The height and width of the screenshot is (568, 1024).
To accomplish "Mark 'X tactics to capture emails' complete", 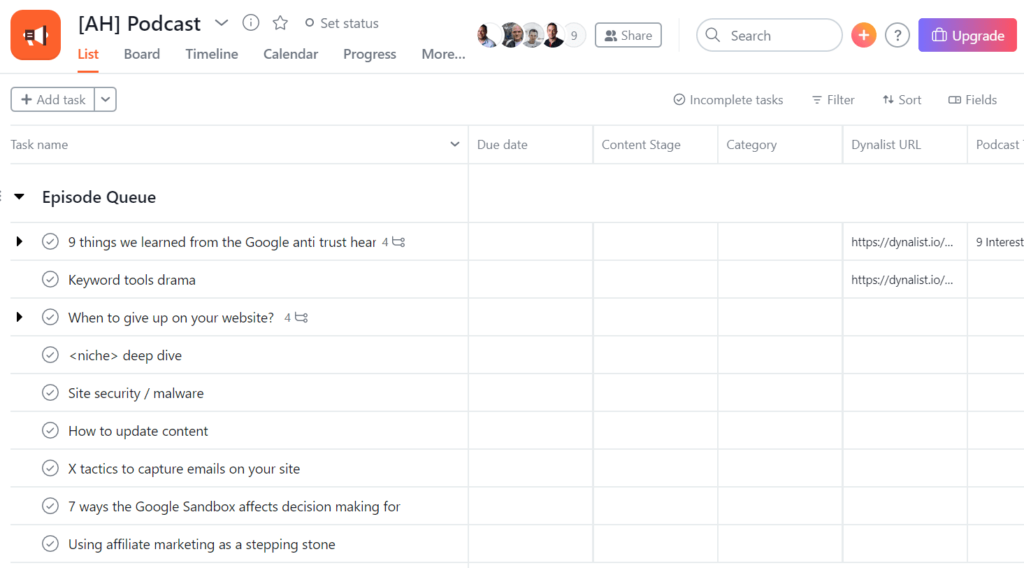I will coord(50,469).
